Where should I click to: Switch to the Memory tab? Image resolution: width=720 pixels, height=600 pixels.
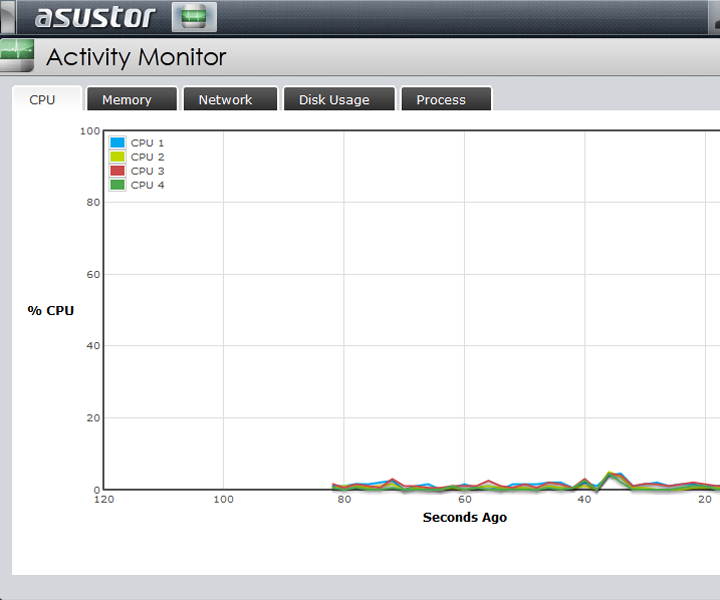pos(127,99)
